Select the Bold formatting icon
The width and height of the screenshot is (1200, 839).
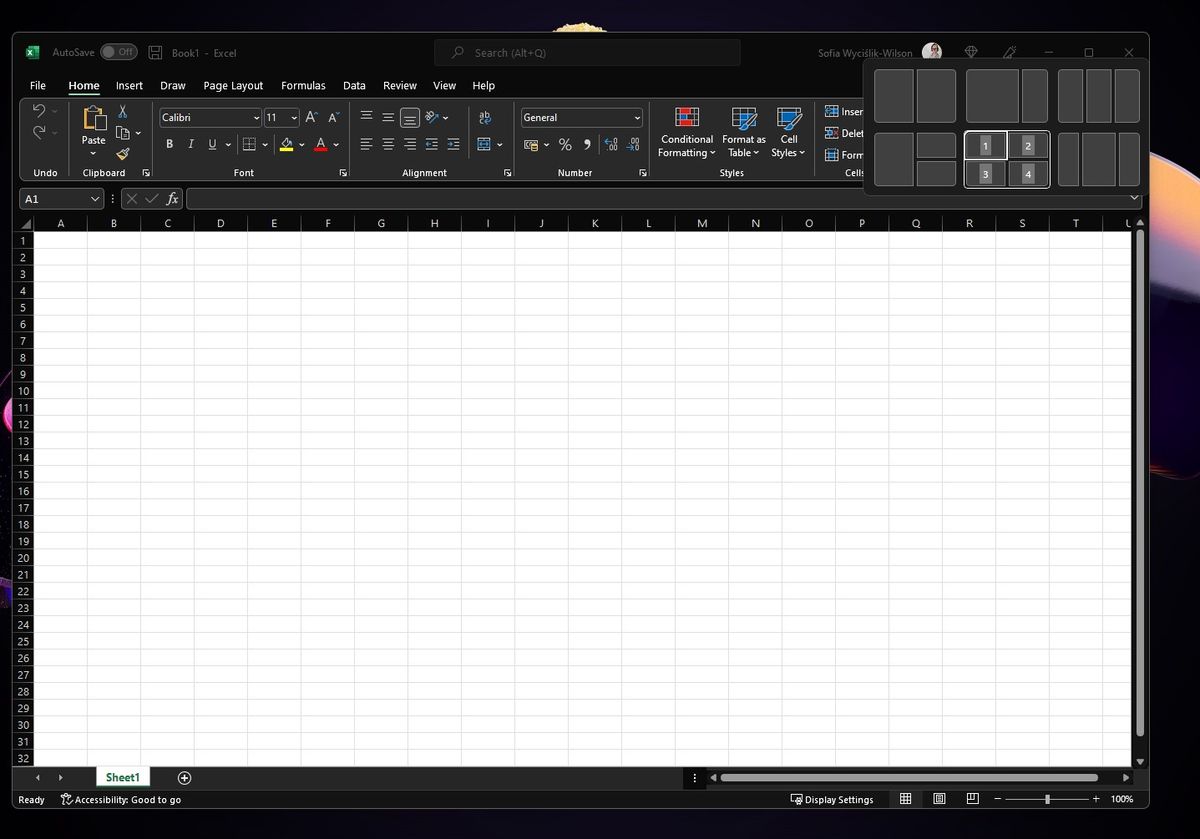[169, 143]
